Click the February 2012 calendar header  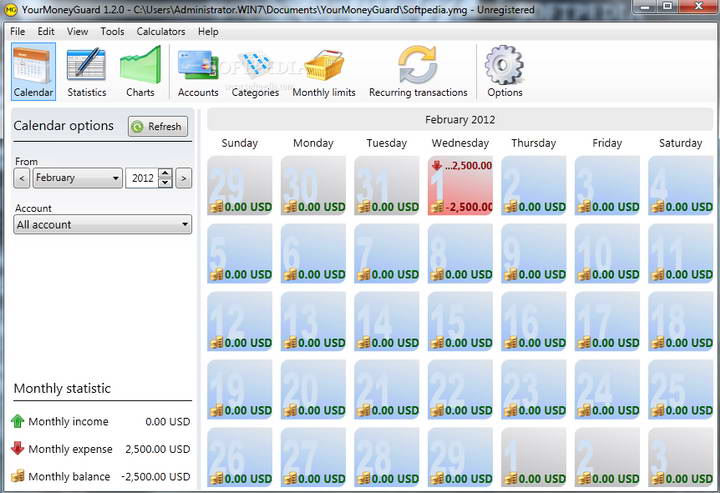460,120
